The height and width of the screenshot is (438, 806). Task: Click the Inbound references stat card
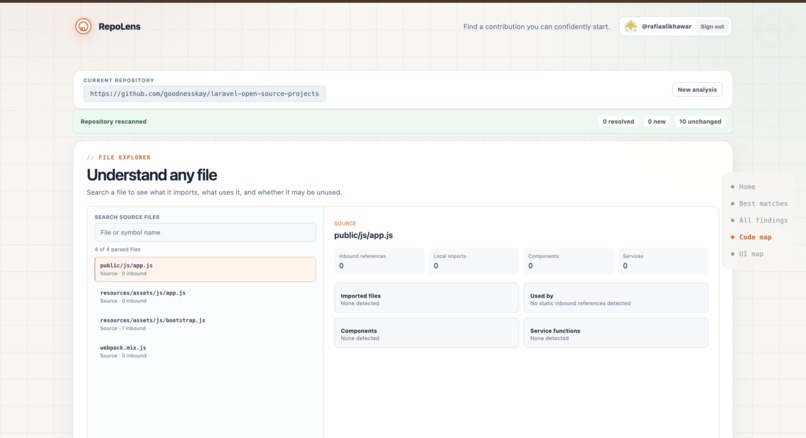379,261
